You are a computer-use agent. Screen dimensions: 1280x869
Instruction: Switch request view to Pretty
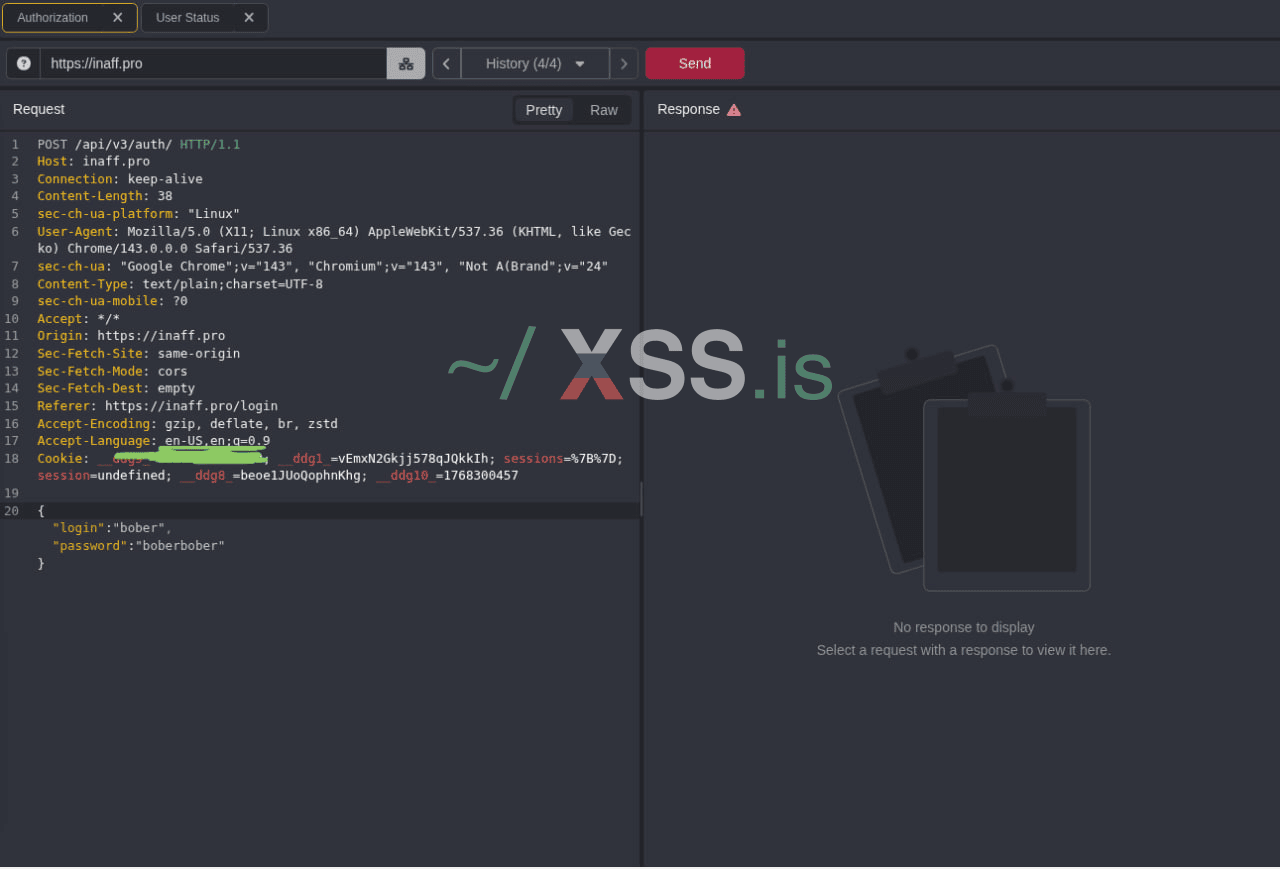[544, 110]
